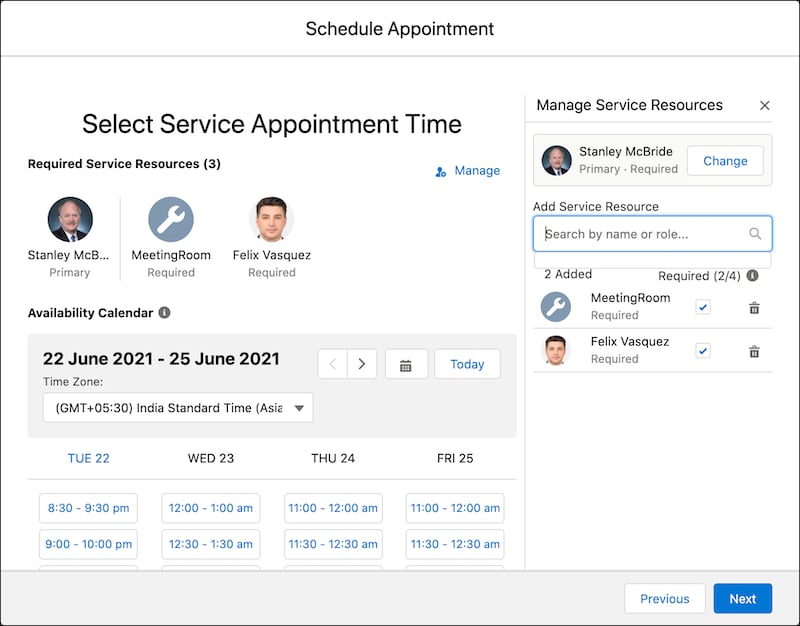The height and width of the screenshot is (626, 800).
Task: Click the Today button
Action: point(467,364)
